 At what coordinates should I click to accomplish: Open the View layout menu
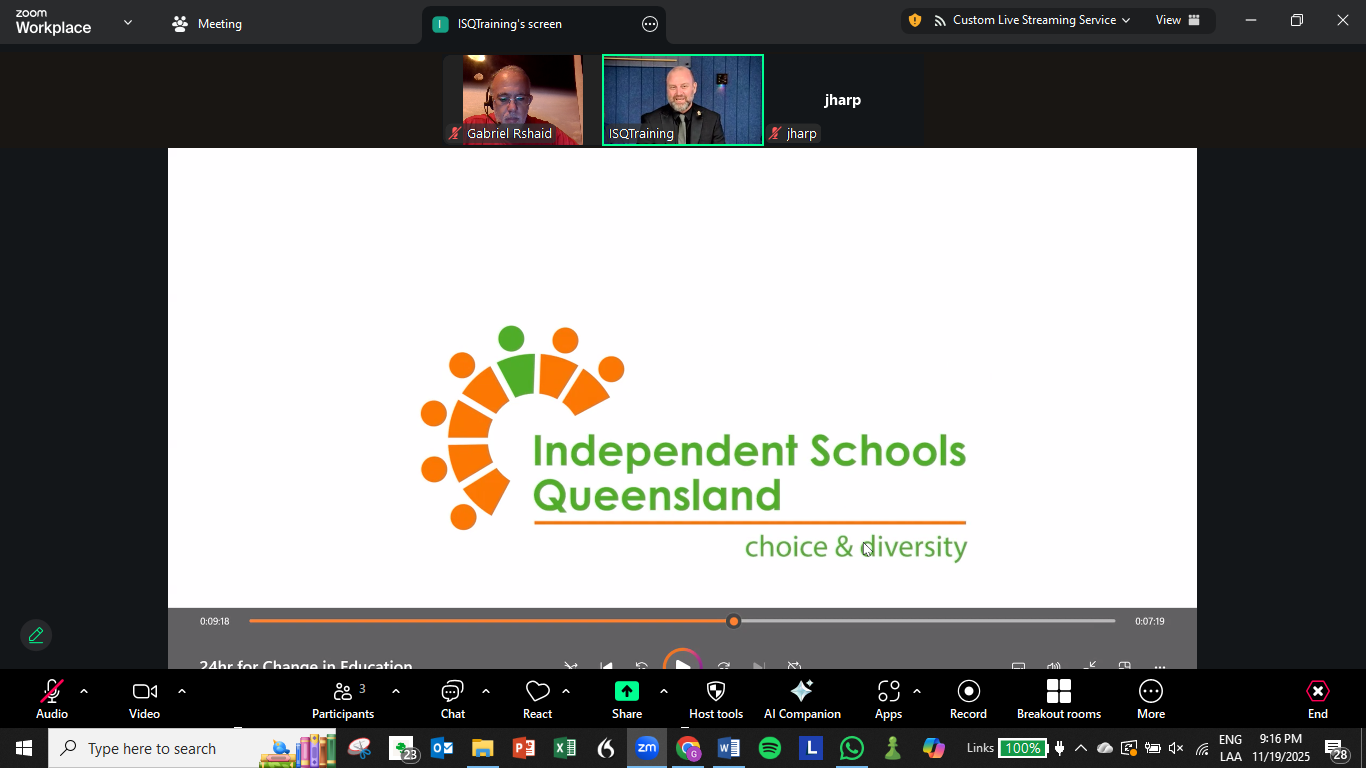tap(1178, 20)
